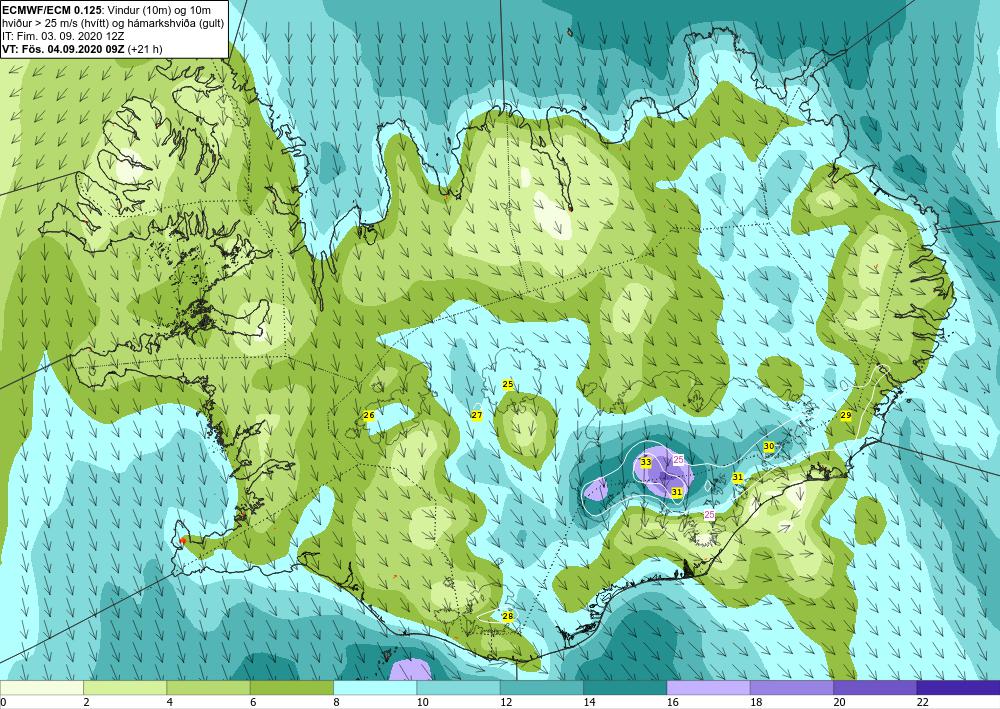Click the legend scale value 14

point(589,702)
